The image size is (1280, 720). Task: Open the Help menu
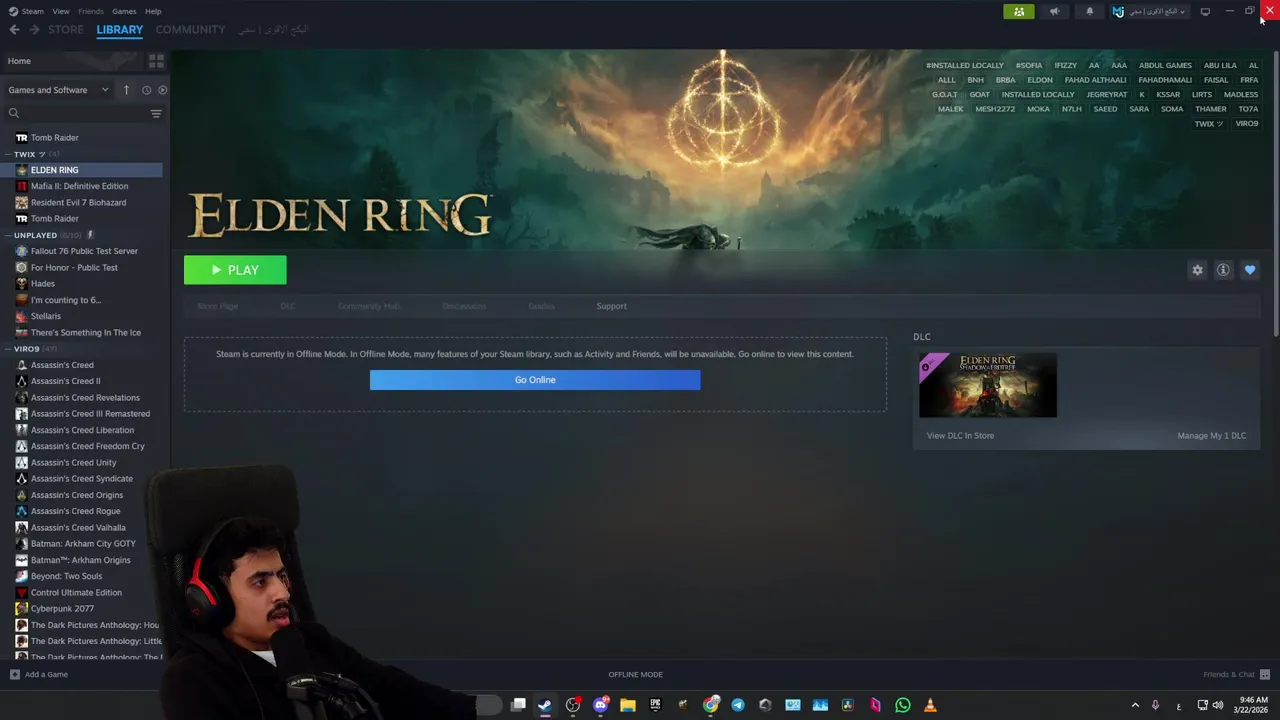(153, 12)
